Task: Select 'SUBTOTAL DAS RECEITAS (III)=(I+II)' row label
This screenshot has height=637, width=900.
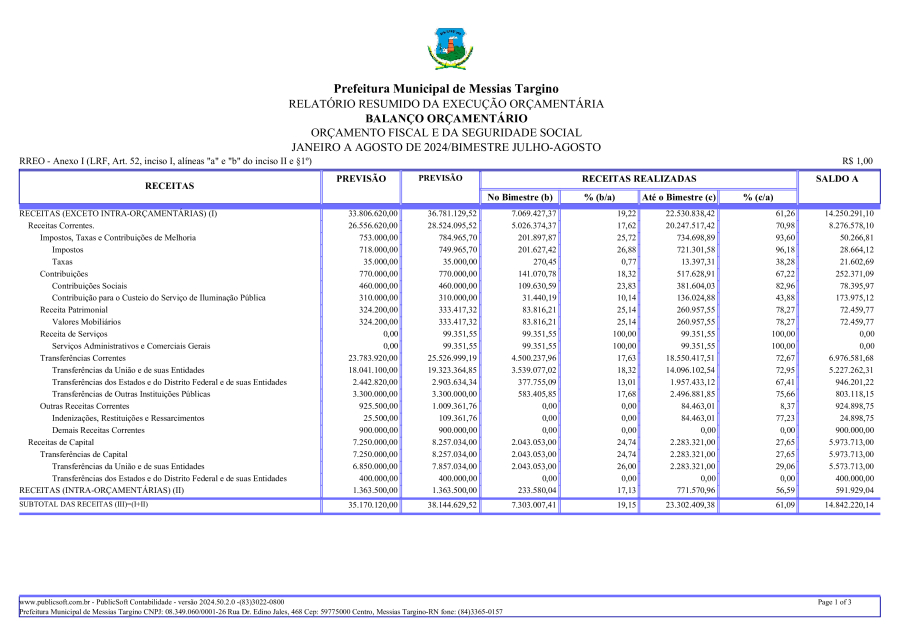Action: (x=84, y=504)
